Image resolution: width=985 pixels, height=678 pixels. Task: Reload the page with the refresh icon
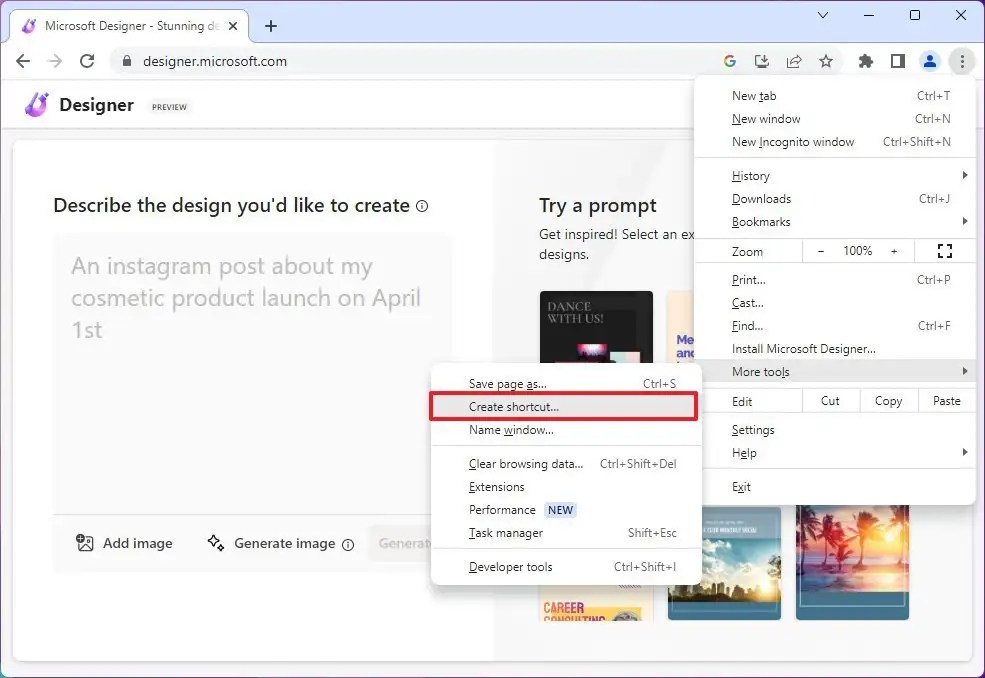click(x=87, y=61)
